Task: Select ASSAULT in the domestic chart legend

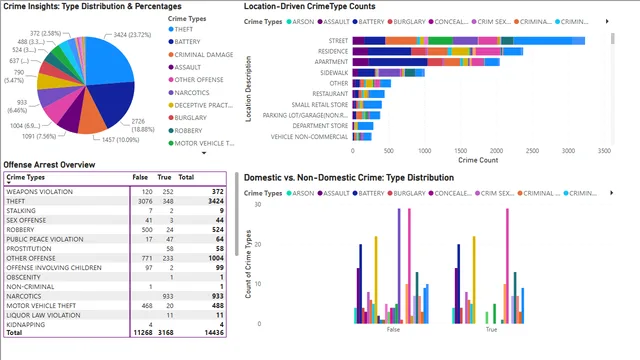Action: pos(333,193)
